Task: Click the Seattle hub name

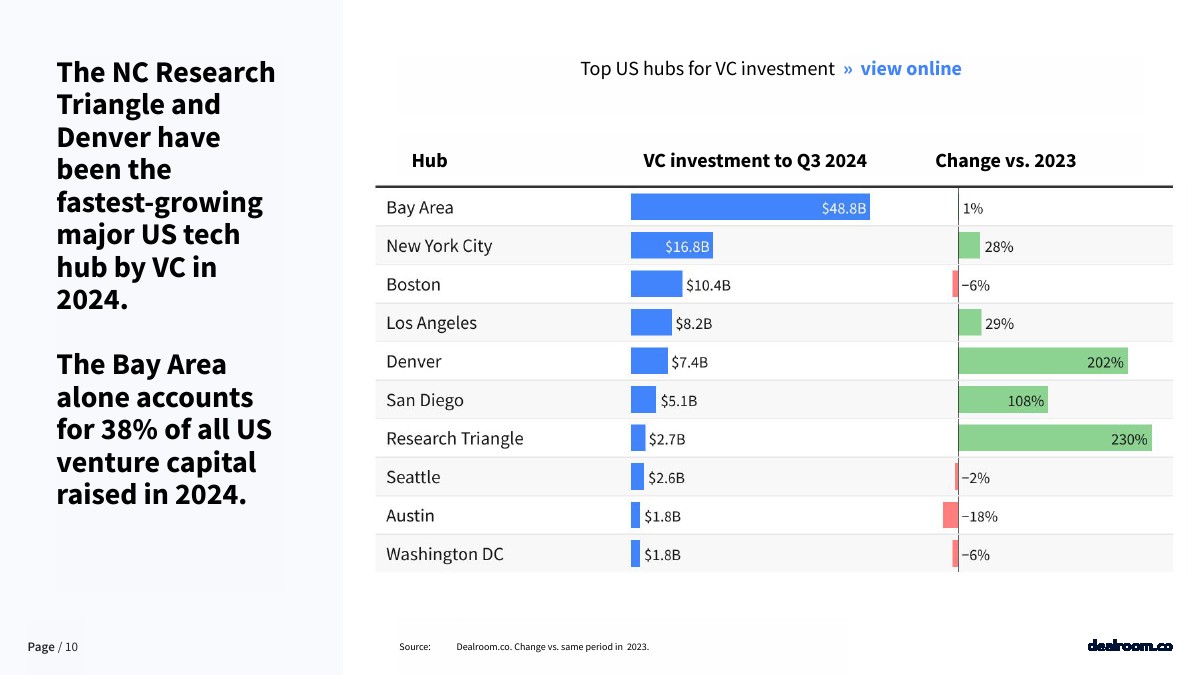Action: point(413,477)
